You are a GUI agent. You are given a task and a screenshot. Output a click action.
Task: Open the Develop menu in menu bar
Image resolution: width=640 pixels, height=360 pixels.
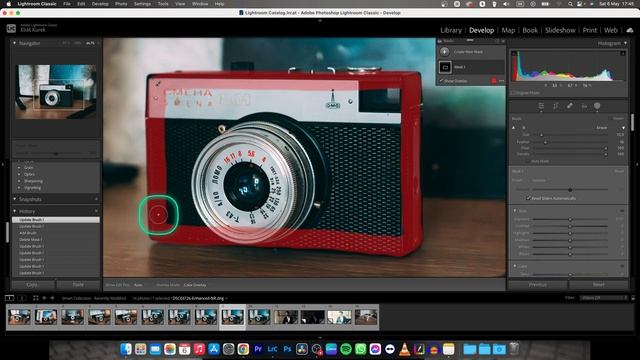[x=100, y=4]
